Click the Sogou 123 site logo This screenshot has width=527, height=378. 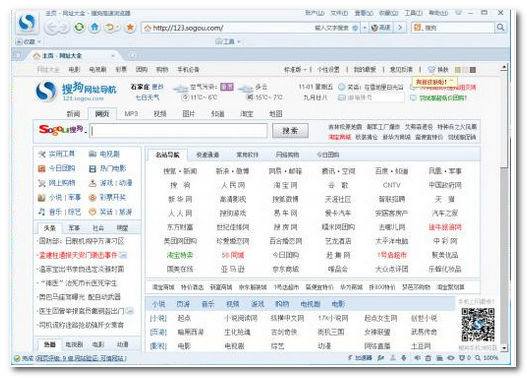coord(76,91)
